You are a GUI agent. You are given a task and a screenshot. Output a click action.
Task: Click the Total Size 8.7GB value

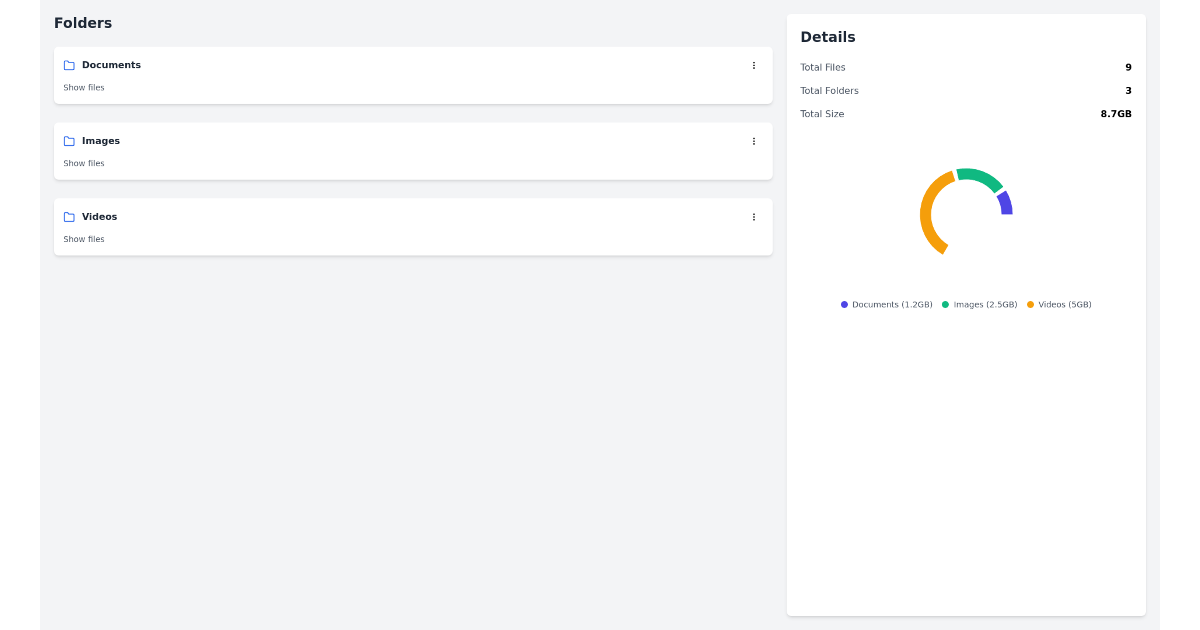[1116, 114]
